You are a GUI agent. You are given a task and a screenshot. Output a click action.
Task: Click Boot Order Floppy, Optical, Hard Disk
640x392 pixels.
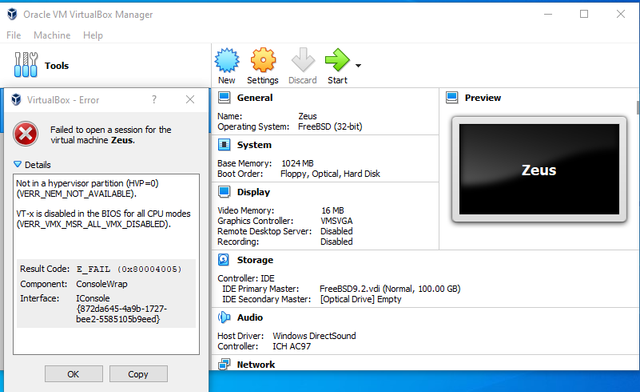[330, 174]
